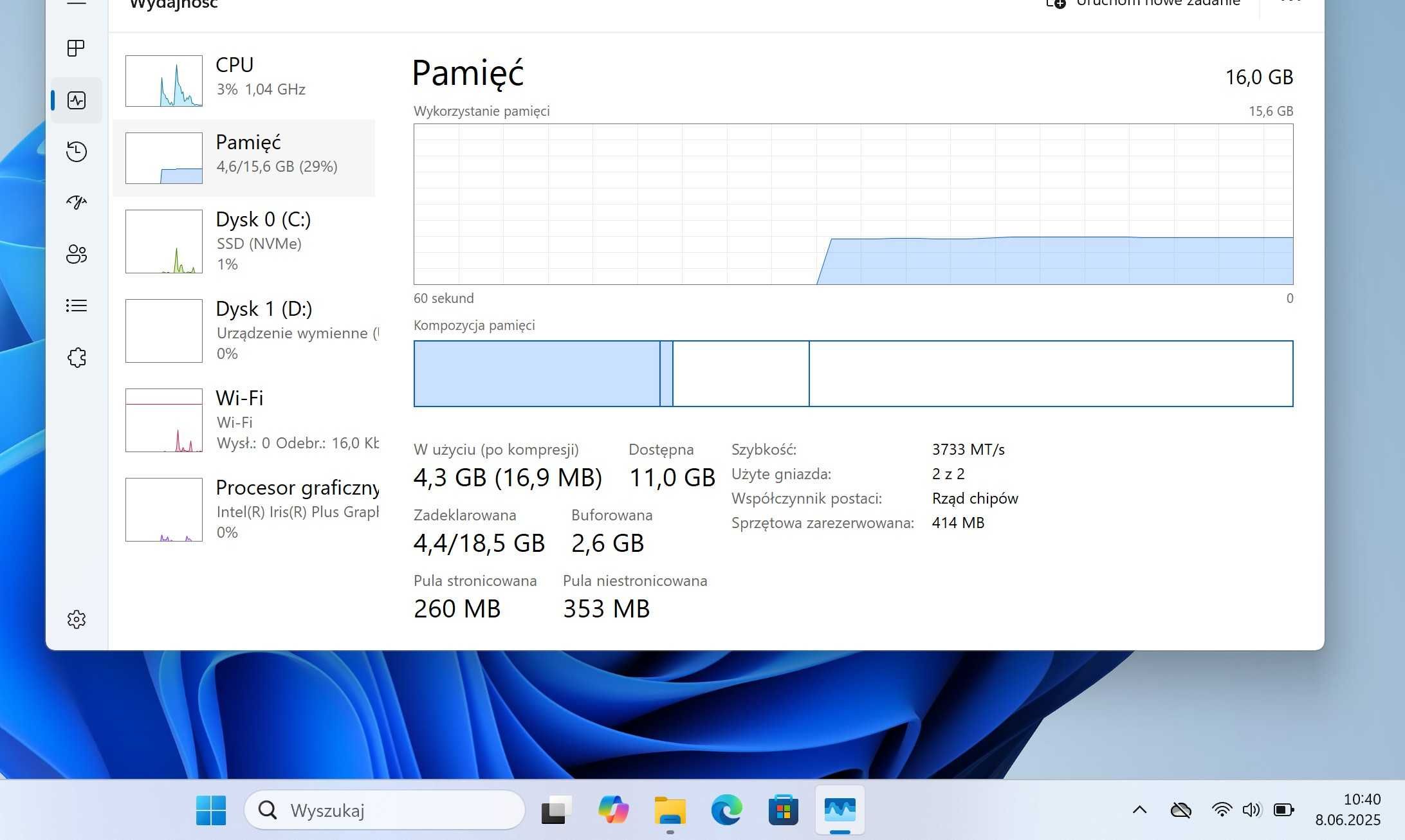Select Dysk 0 (C:) in resource list

(x=244, y=241)
